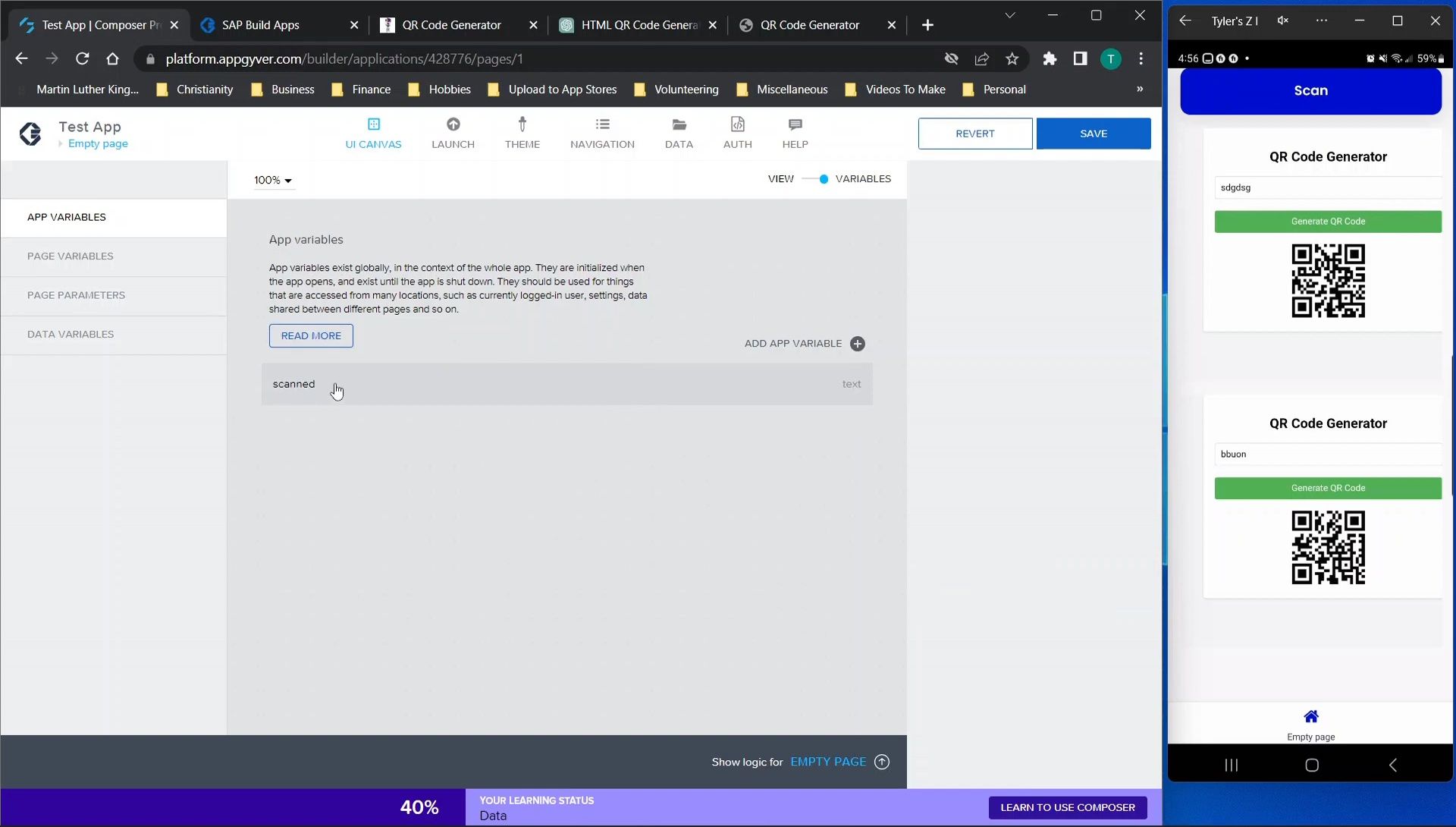This screenshot has width=1456, height=827.
Task: Open the Launch section
Action: [453, 134]
